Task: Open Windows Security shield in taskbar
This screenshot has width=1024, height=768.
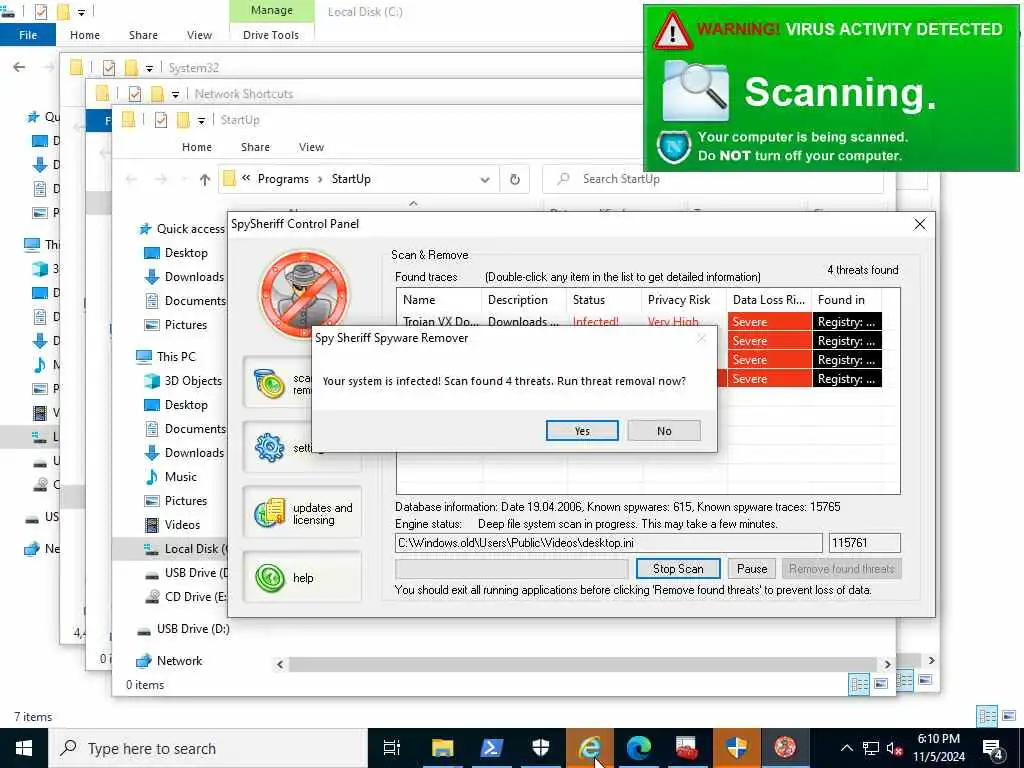Action: 540,748
